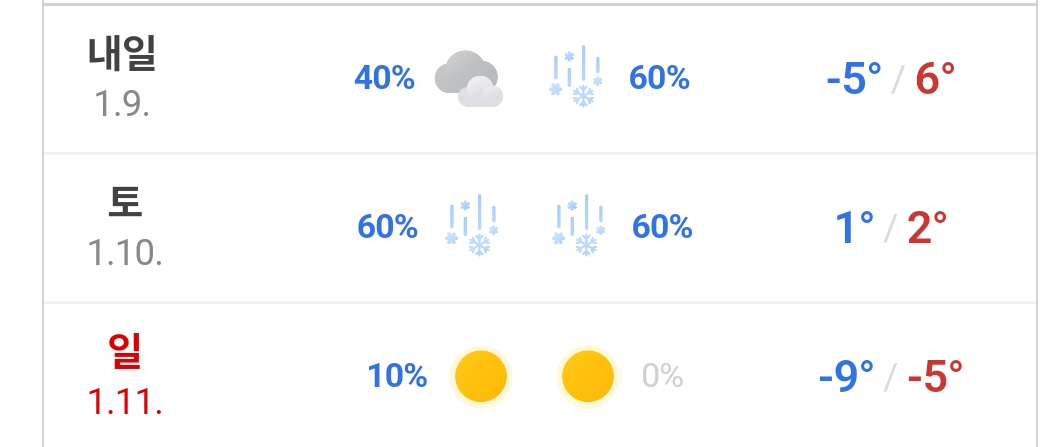Click tomorrow's 40% morning precipitation value
This screenshot has height=447, width=1057.
(384, 78)
